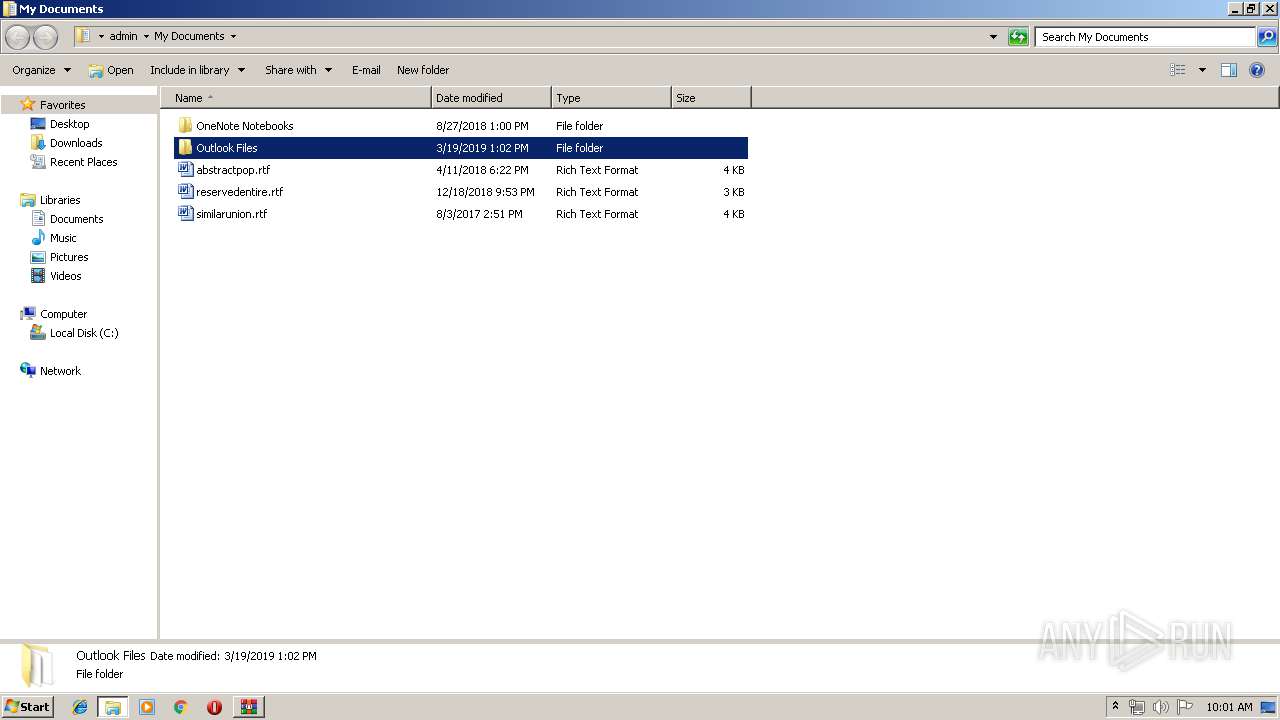Expand the address bar history dropdown
Image resolution: width=1280 pixels, height=720 pixels.
click(x=993, y=37)
